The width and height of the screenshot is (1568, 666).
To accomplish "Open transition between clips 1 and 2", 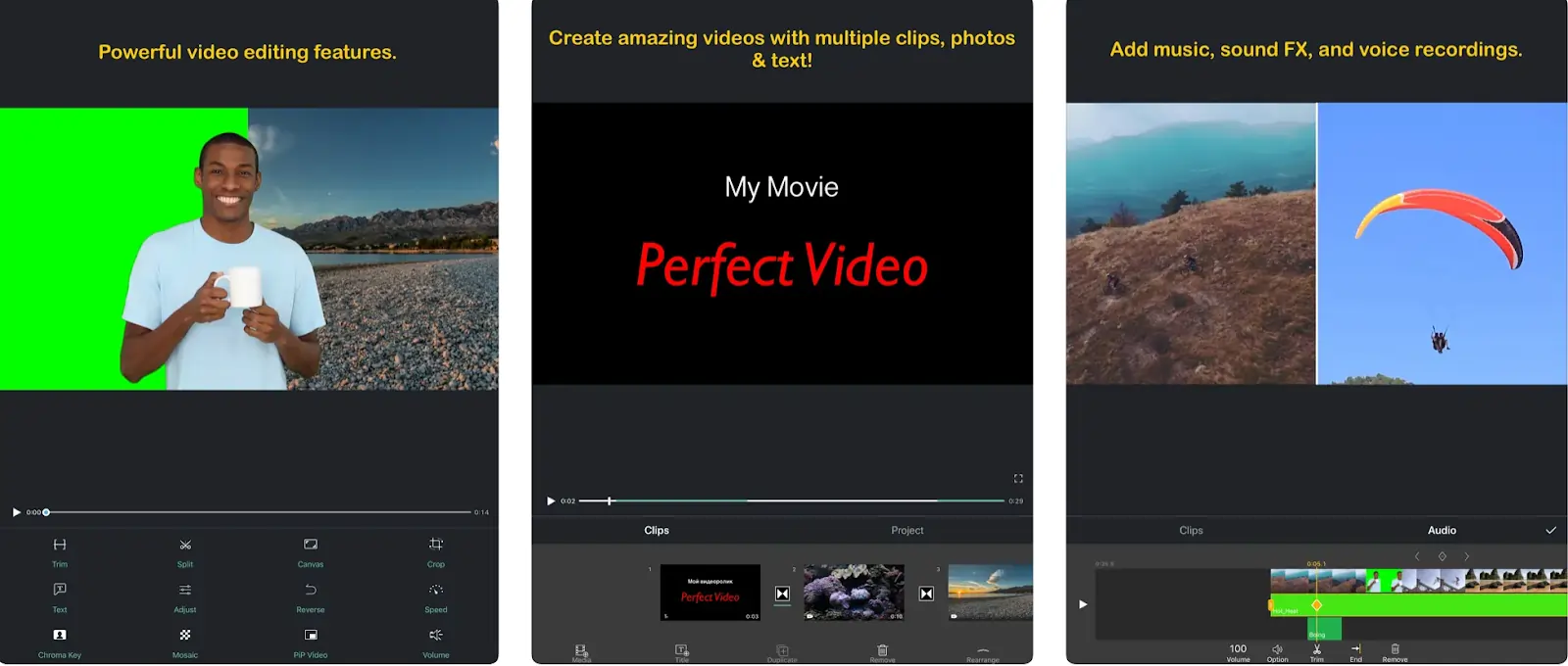I will pyautogui.click(x=782, y=594).
